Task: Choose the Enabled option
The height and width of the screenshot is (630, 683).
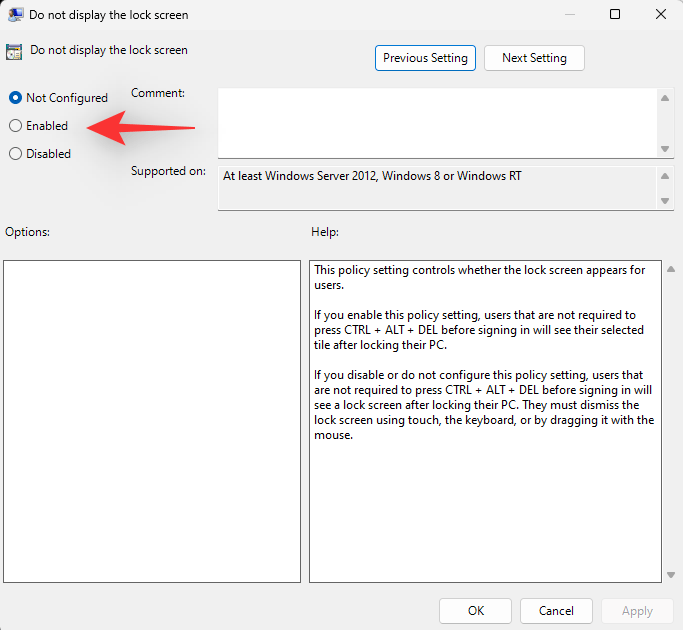Action: (x=15, y=126)
